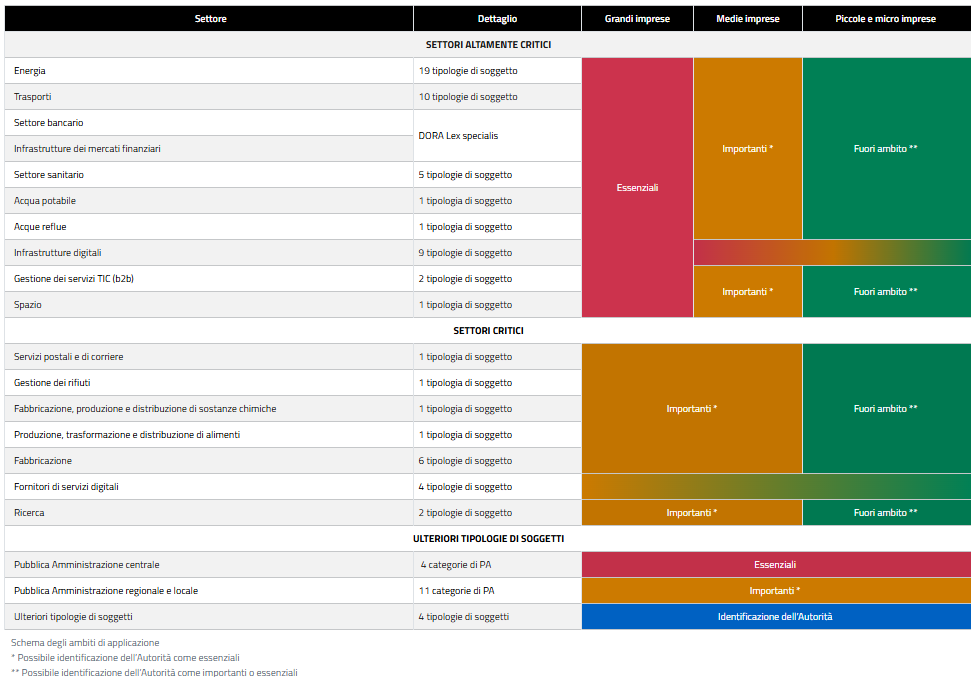Screen dimensions: 971x677
Task: Select the Energia sector row
Action: coord(30,71)
